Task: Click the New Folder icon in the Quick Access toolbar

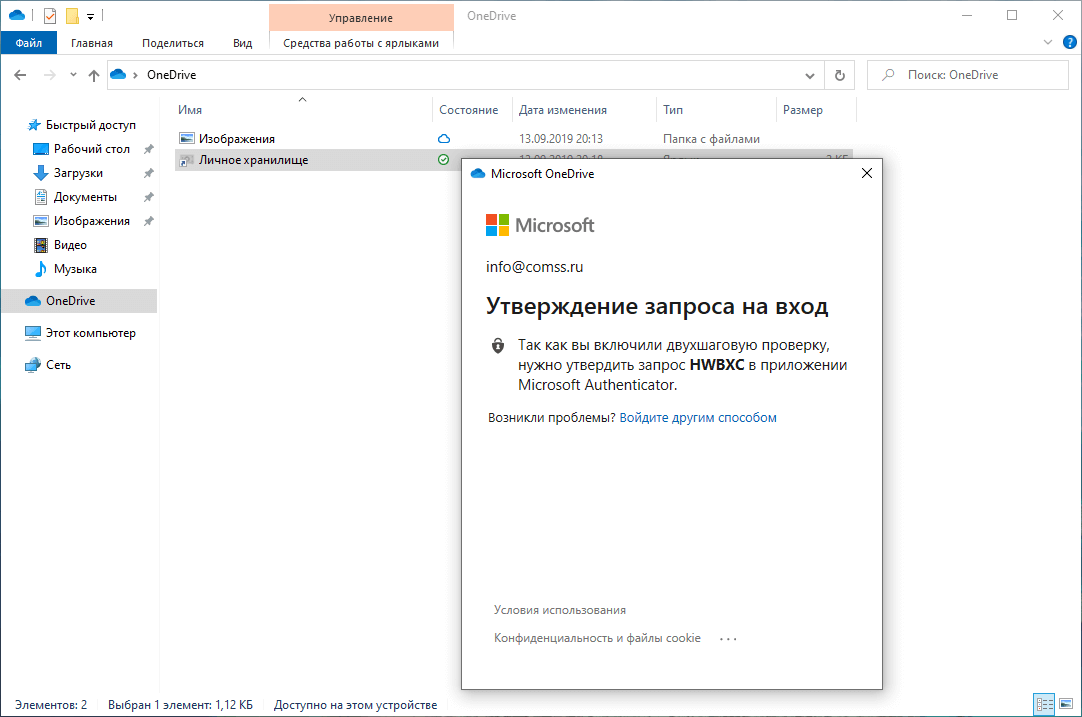Action: pyautogui.click(x=71, y=15)
